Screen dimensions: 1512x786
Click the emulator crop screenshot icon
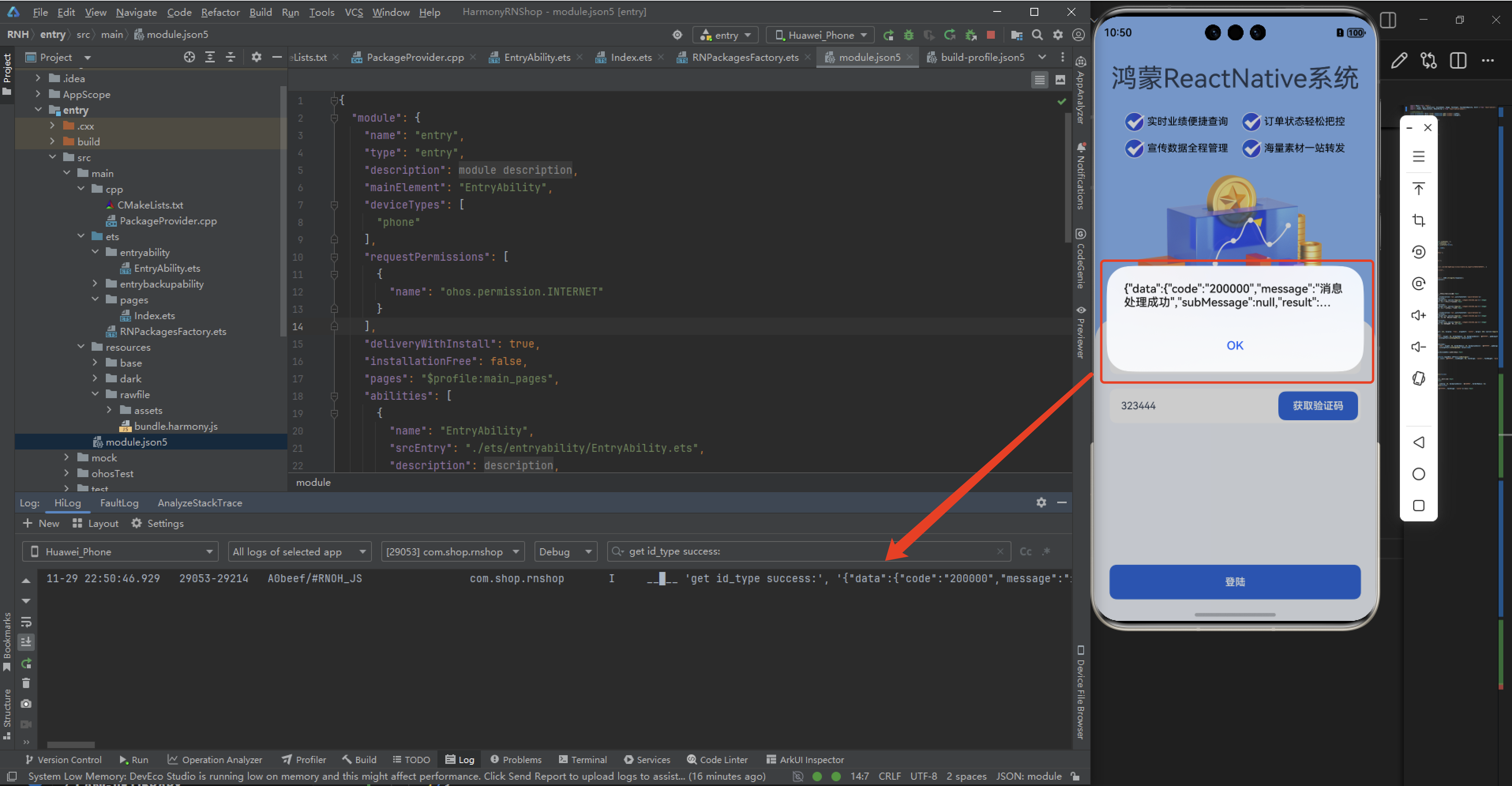tap(1418, 220)
